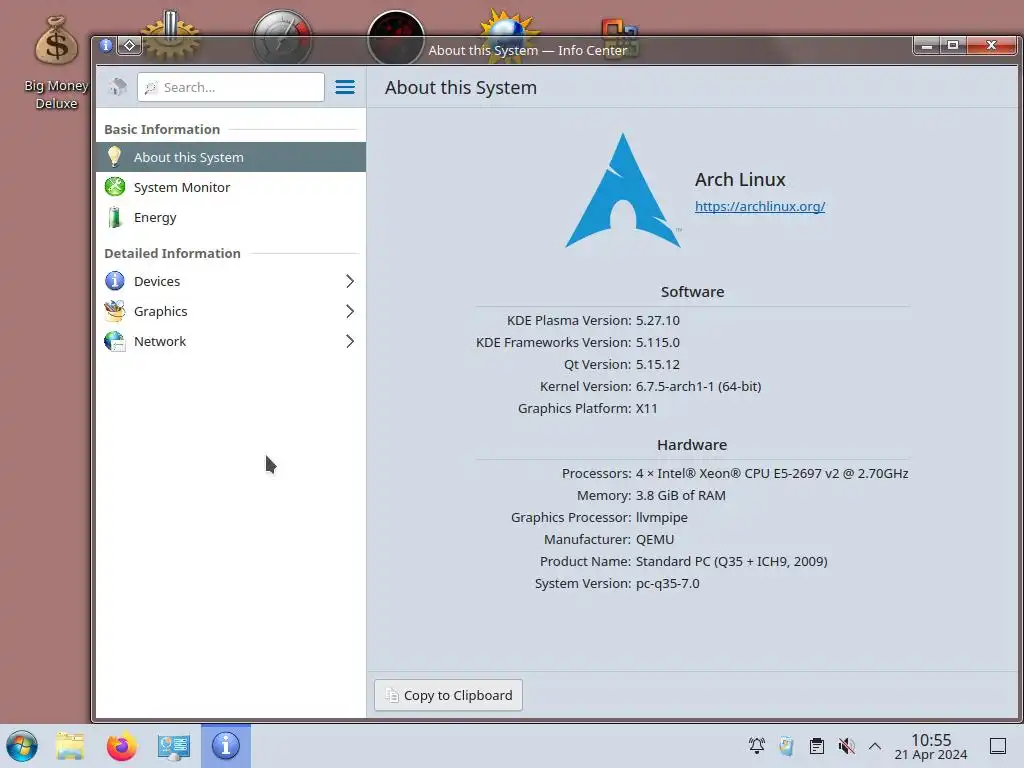Click the Memory value 3.8 GiB of RAM

click(x=680, y=496)
